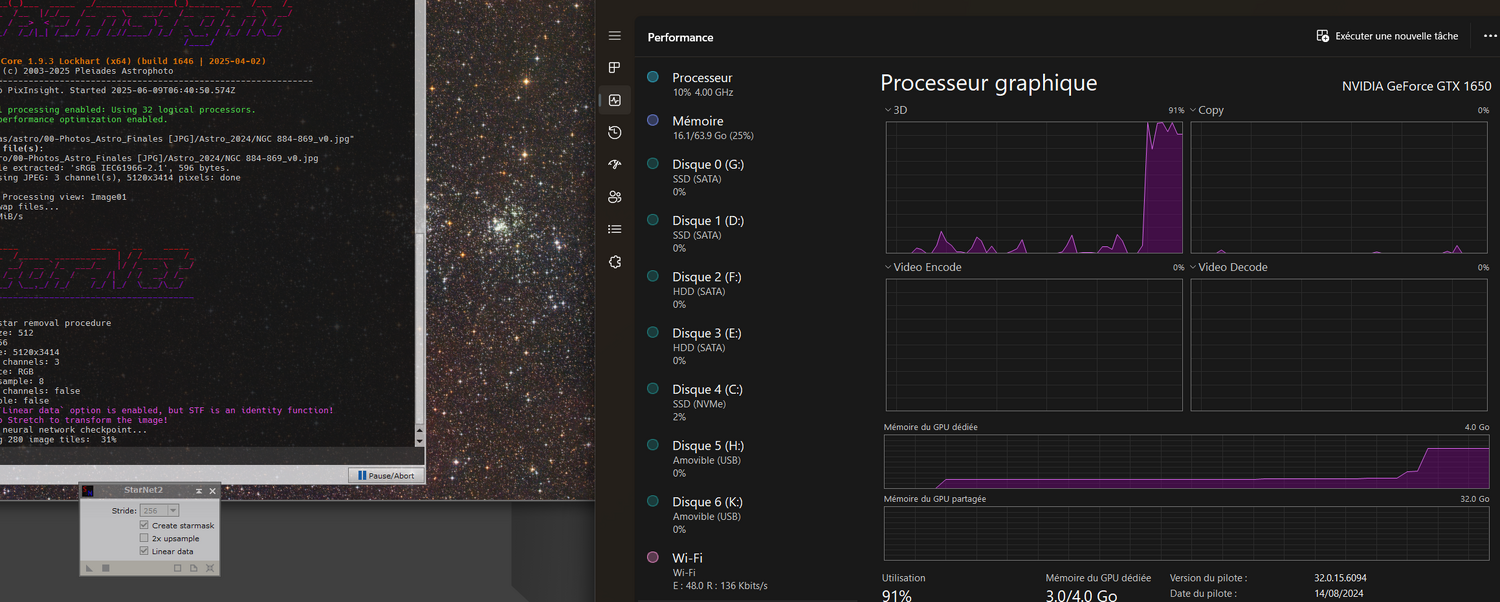Open the Users page icon
This screenshot has height=602, width=1500.
coord(615,197)
